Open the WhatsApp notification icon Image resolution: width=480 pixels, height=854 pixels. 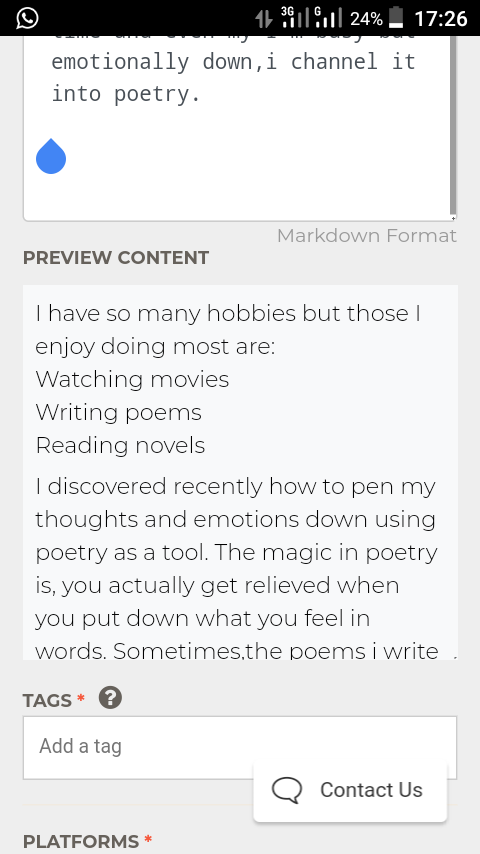pyautogui.click(x=27, y=18)
